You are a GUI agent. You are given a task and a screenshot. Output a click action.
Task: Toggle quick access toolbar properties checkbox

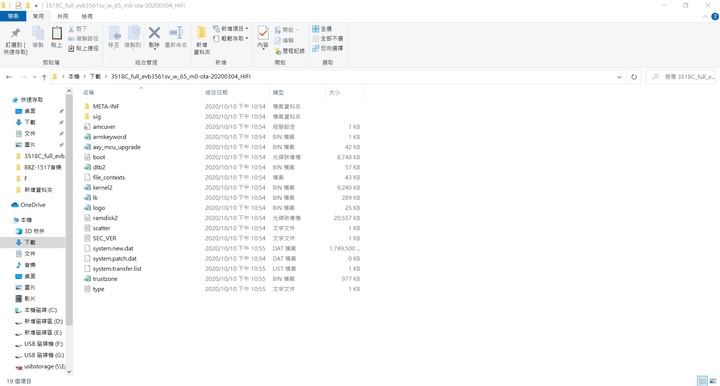click(x=18, y=6)
